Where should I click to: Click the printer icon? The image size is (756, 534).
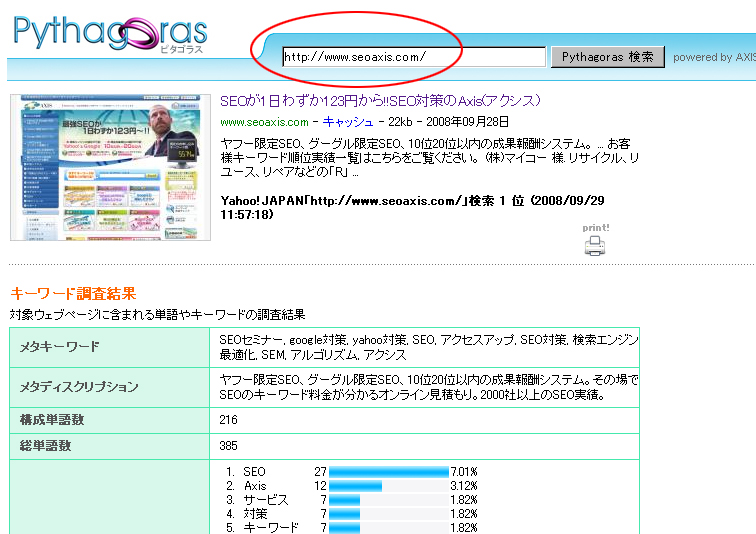[595, 245]
